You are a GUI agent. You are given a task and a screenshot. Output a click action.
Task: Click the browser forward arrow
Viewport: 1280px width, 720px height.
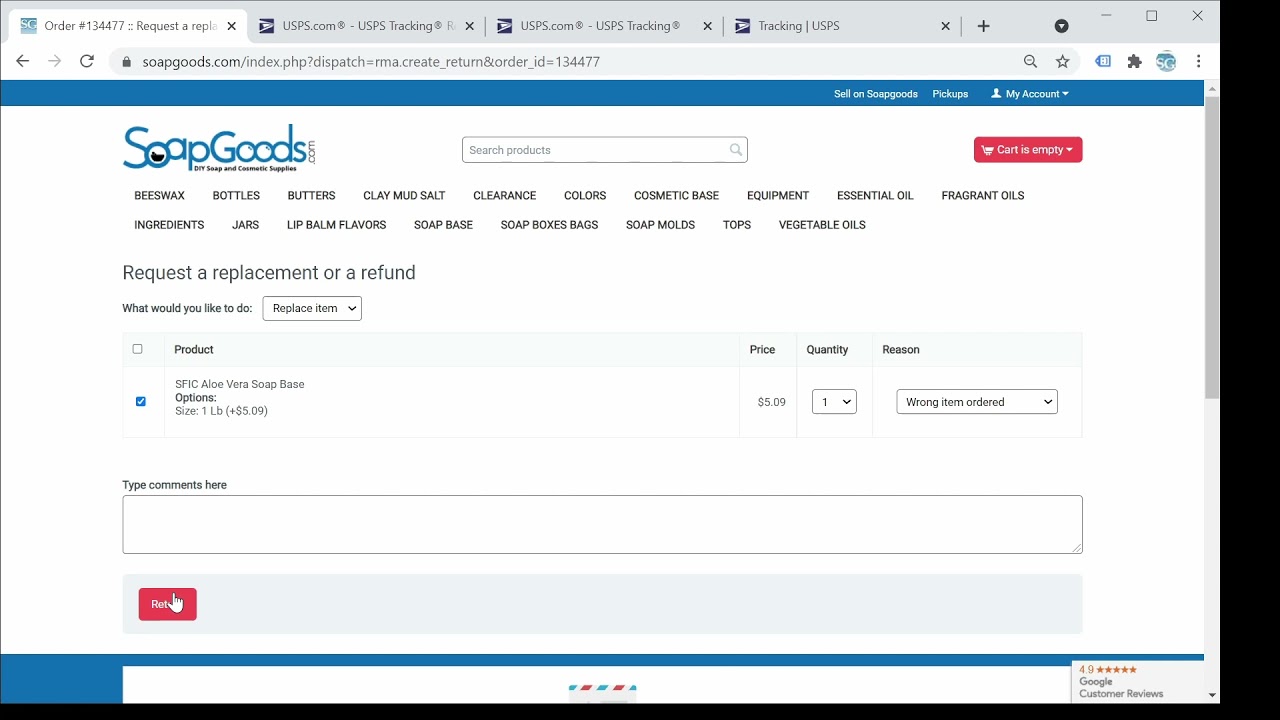[x=55, y=62]
